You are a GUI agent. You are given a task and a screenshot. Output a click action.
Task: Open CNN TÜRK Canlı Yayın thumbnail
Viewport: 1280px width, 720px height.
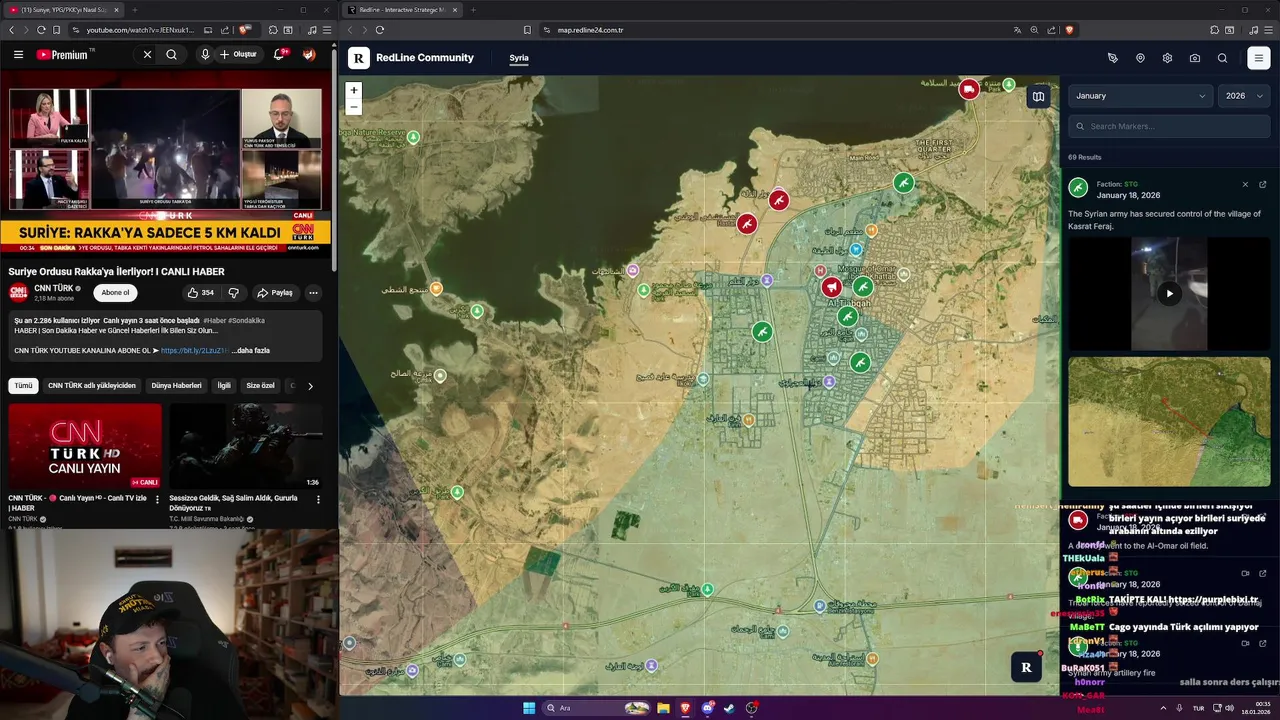(x=85, y=446)
